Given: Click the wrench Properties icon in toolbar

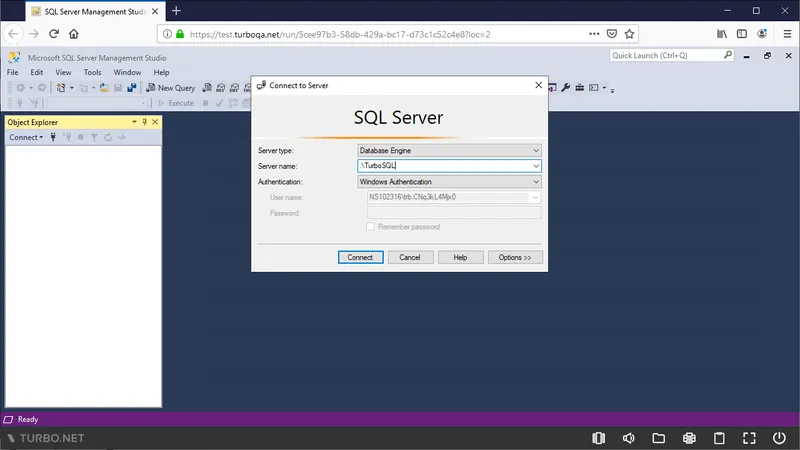Looking at the screenshot, I should [x=565, y=88].
